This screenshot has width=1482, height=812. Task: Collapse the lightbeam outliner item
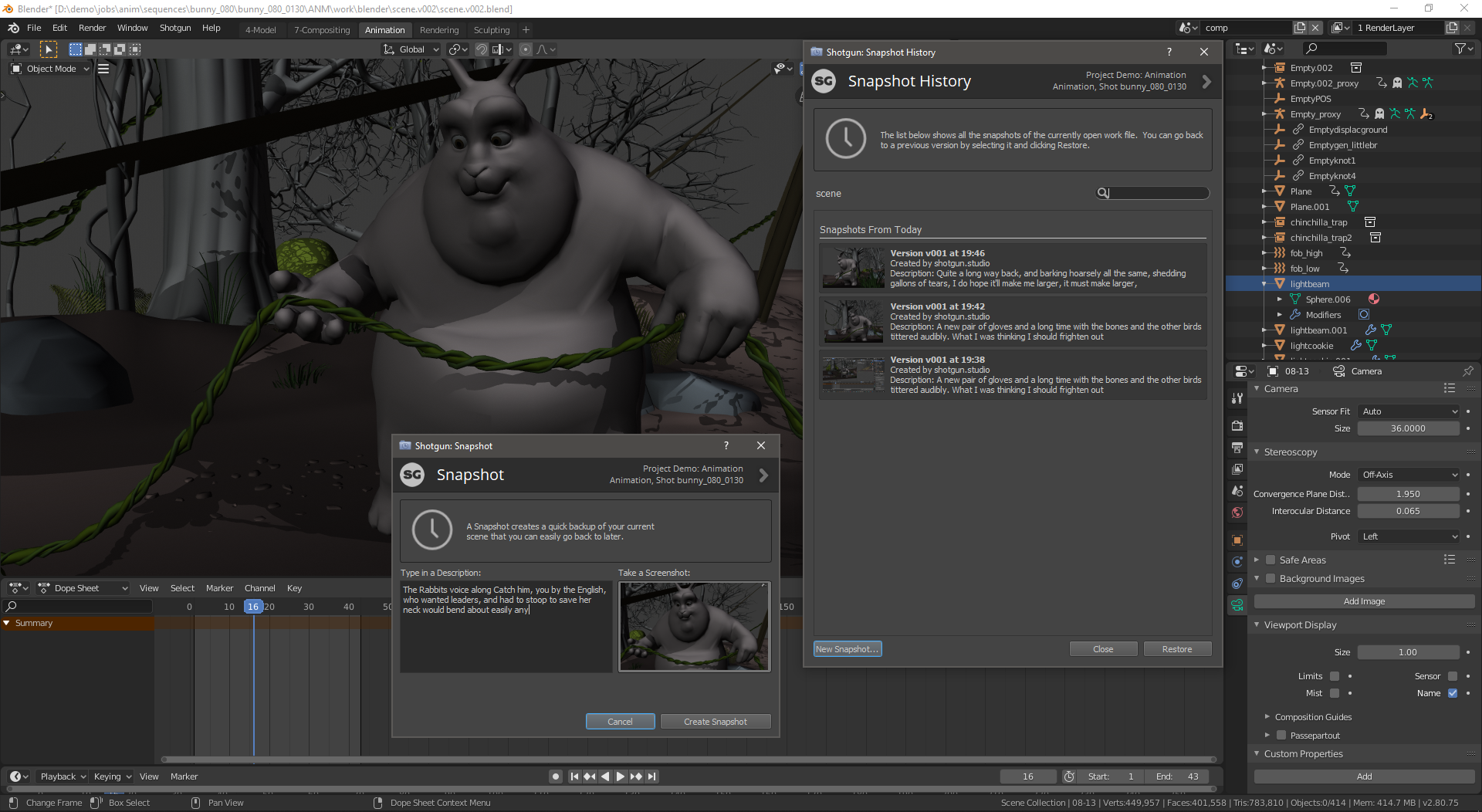point(1264,284)
